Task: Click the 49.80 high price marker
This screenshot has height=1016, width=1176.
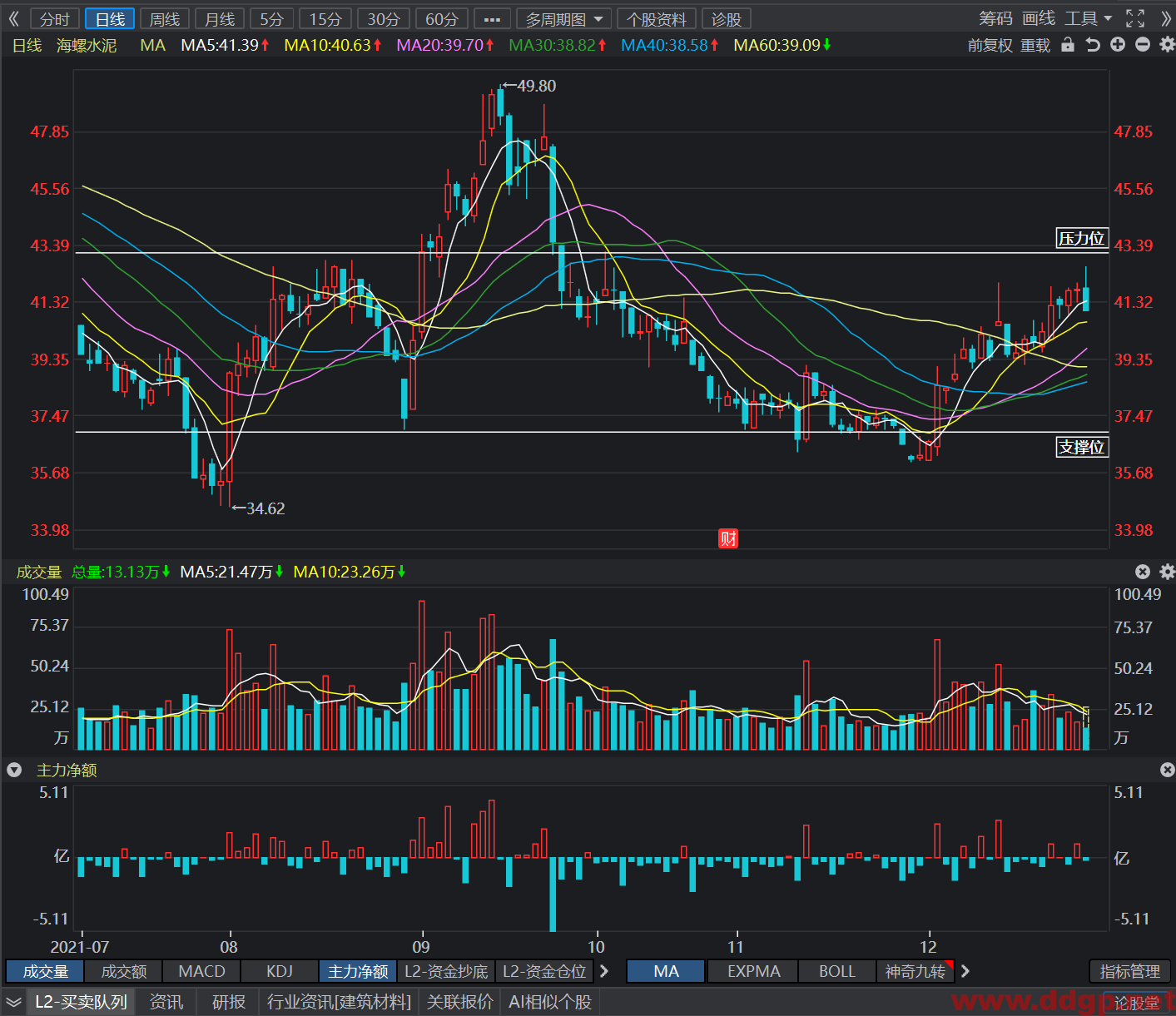Action: pyautogui.click(x=529, y=86)
